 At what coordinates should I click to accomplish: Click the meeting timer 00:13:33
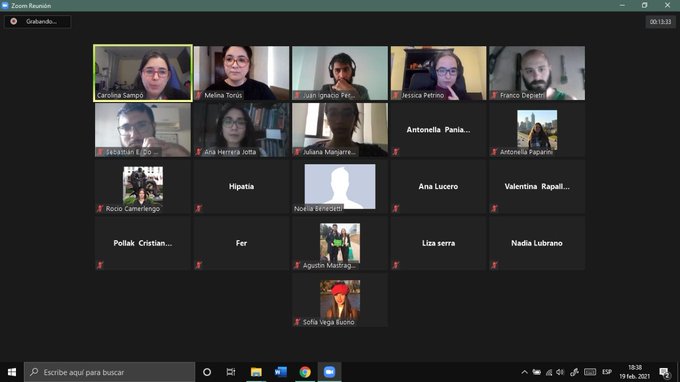[x=660, y=22]
